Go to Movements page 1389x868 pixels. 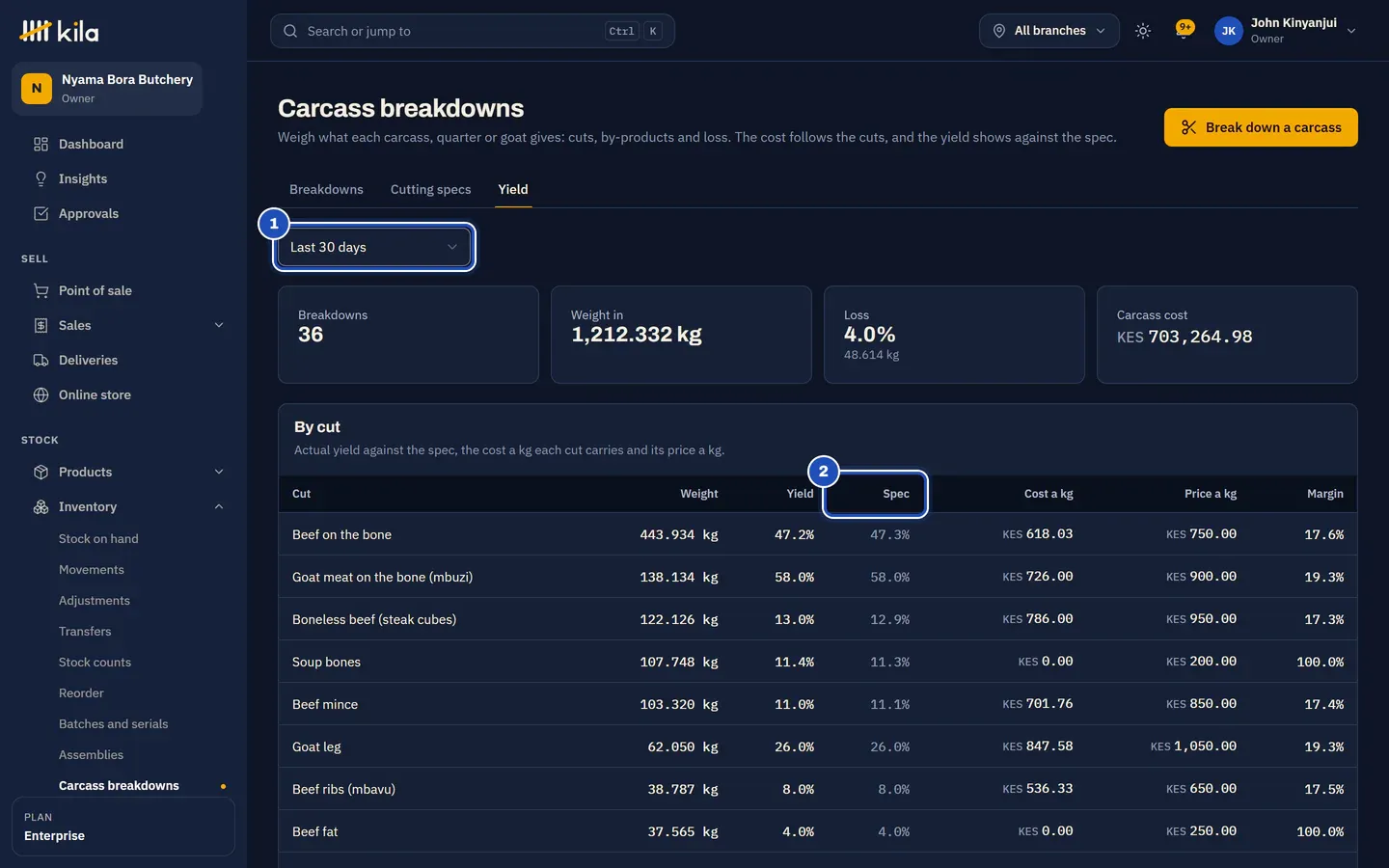tap(92, 570)
